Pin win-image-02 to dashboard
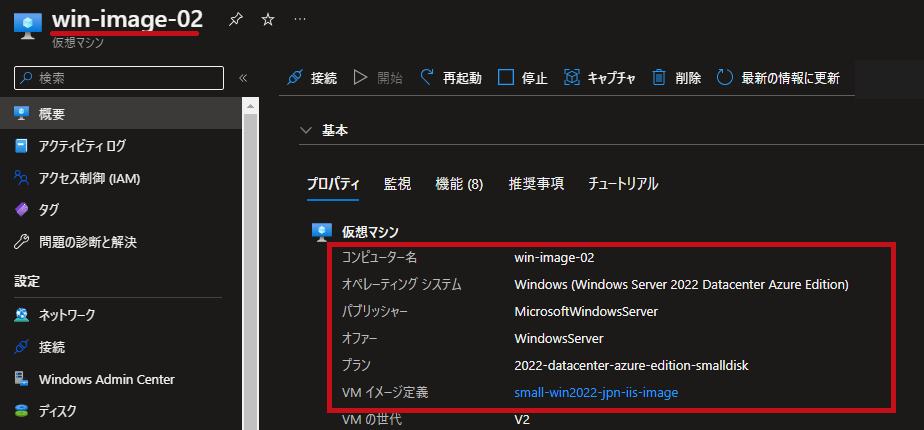Image resolution: width=924 pixels, height=430 pixels. 236,20
